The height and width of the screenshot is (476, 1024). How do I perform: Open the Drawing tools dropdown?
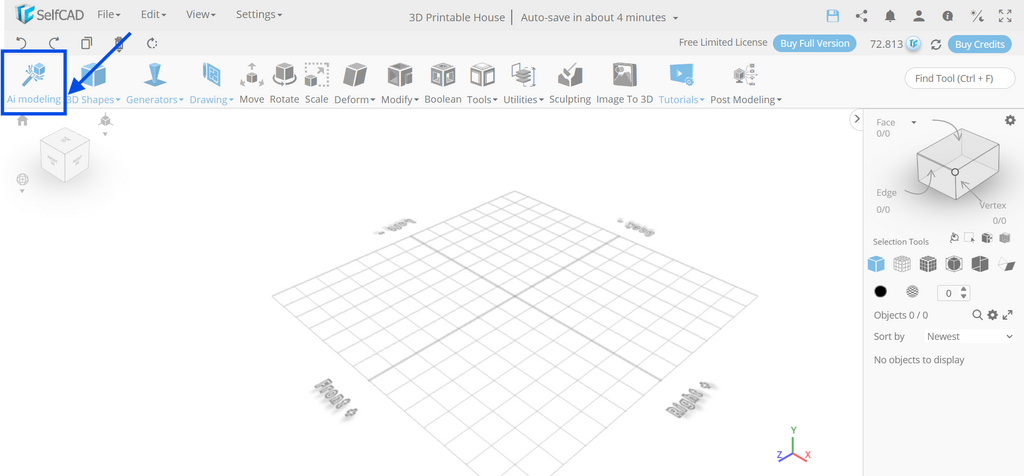tap(212, 84)
